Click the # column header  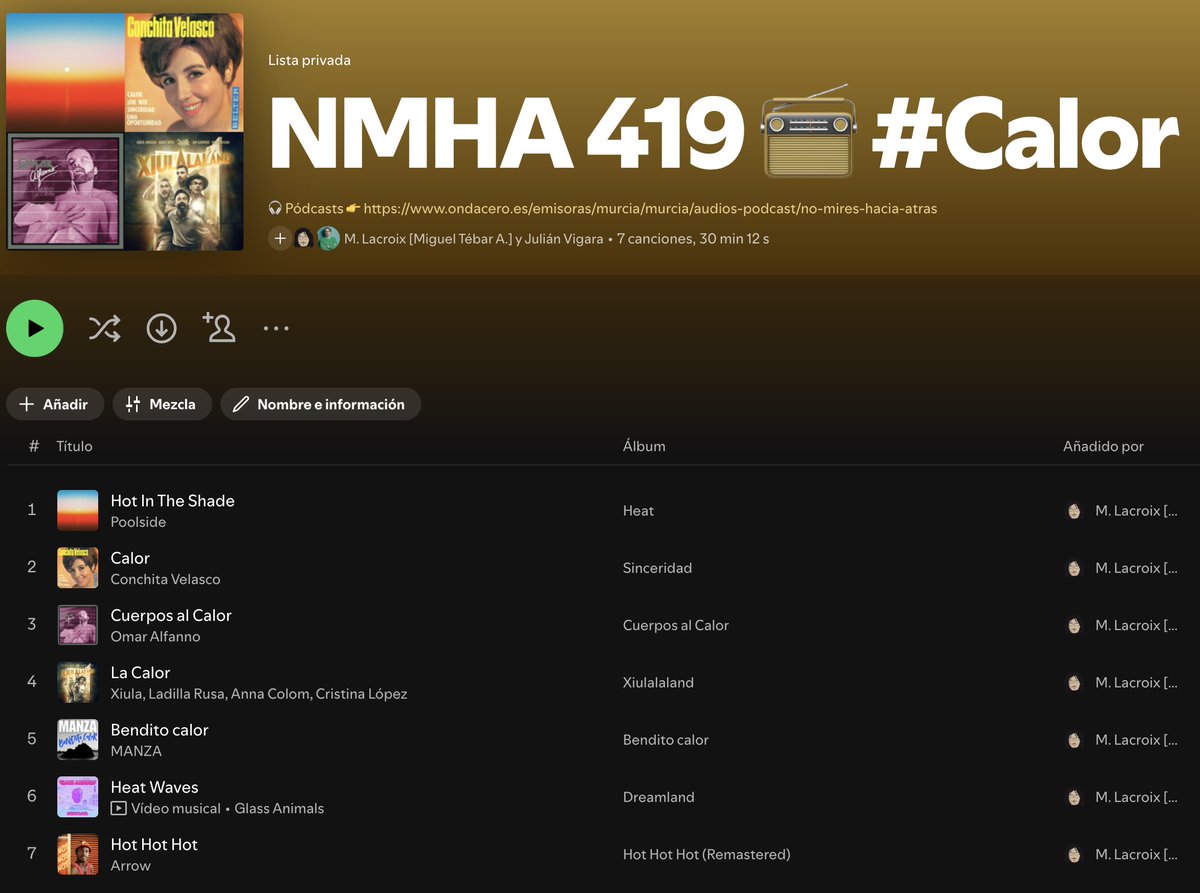(x=33, y=446)
